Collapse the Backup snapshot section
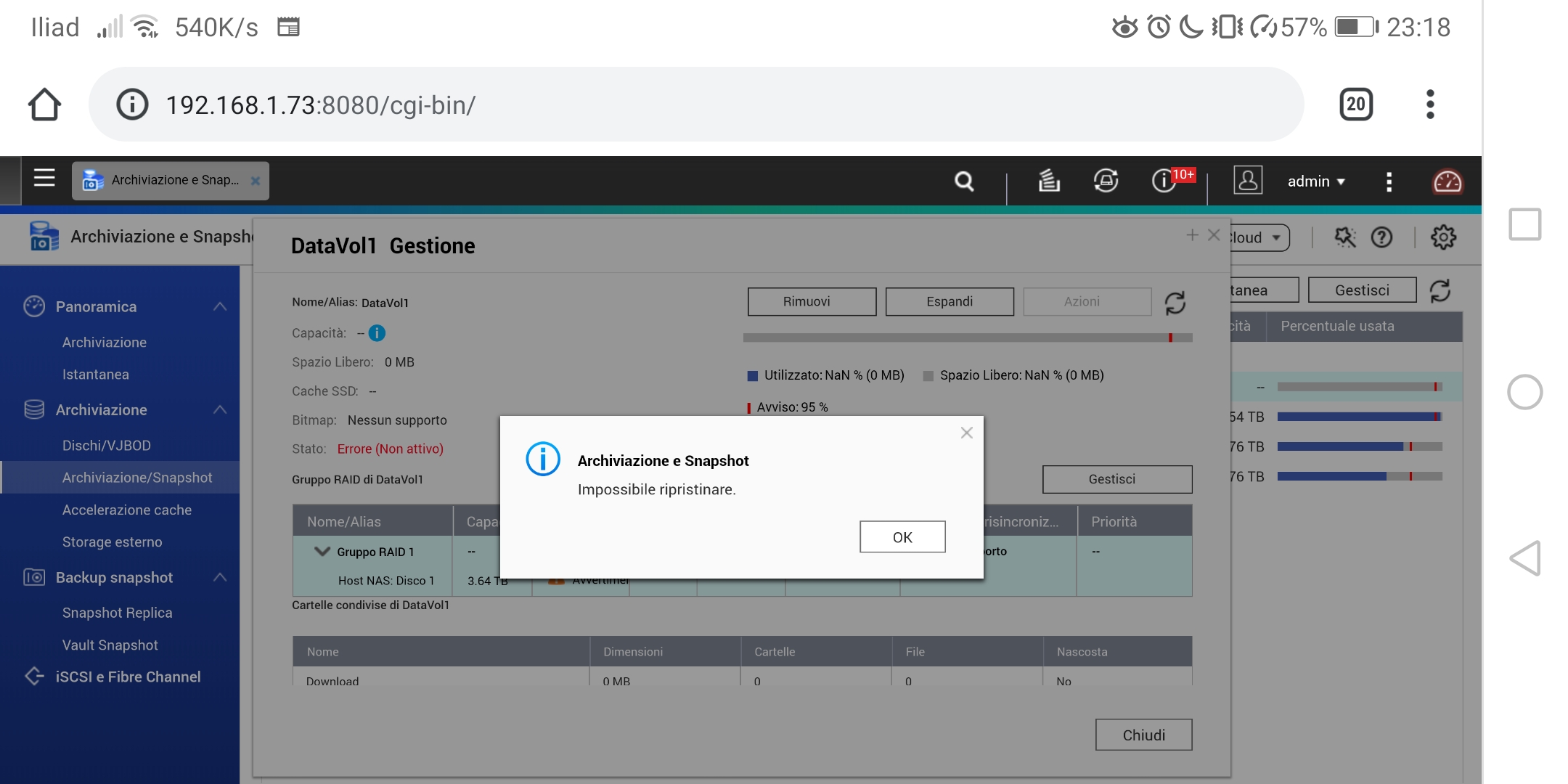Viewport: 1568px width, 784px height. pyautogui.click(x=220, y=578)
